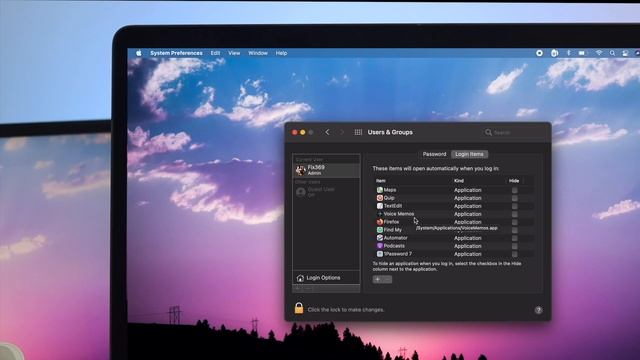Click the Wi-Fi icon in menu bar

[x=599, y=53]
